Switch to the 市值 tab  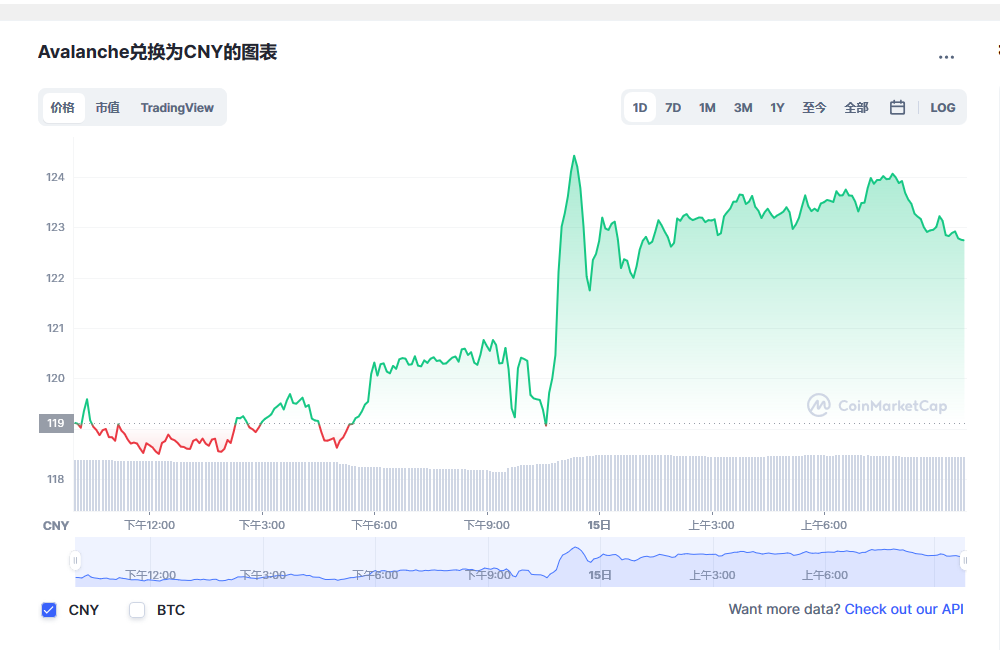[108, 107]
